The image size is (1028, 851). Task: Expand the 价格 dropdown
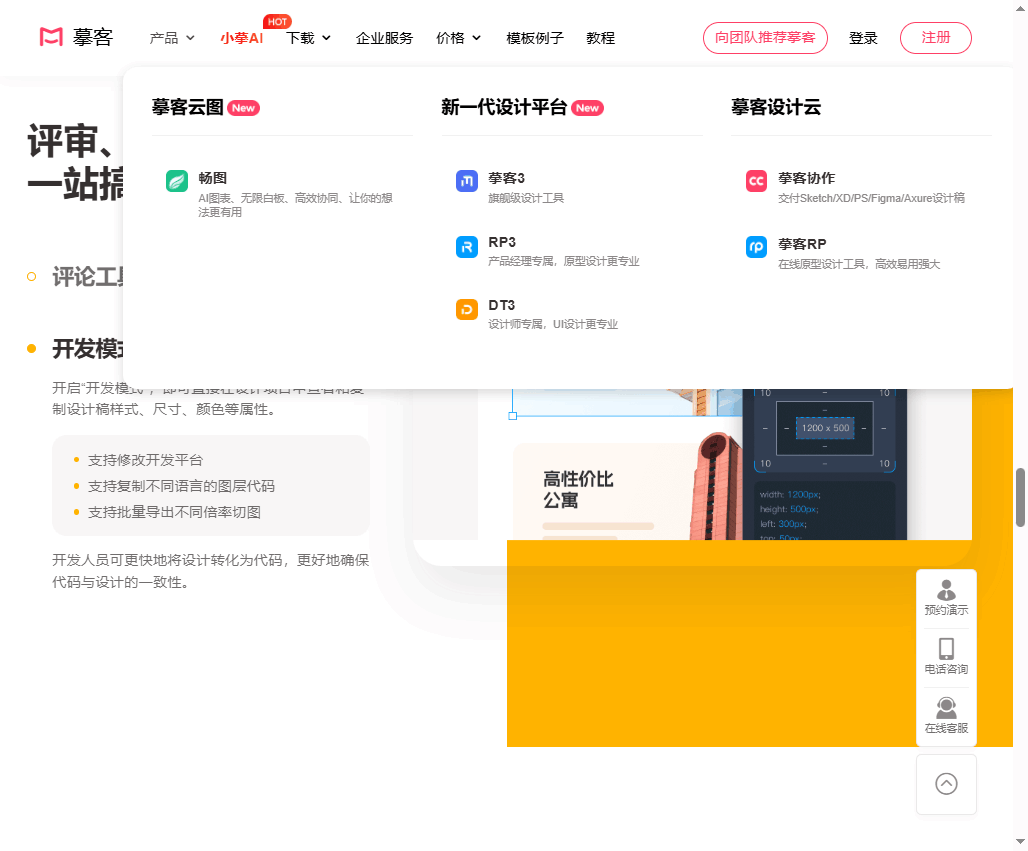[457, 38]
